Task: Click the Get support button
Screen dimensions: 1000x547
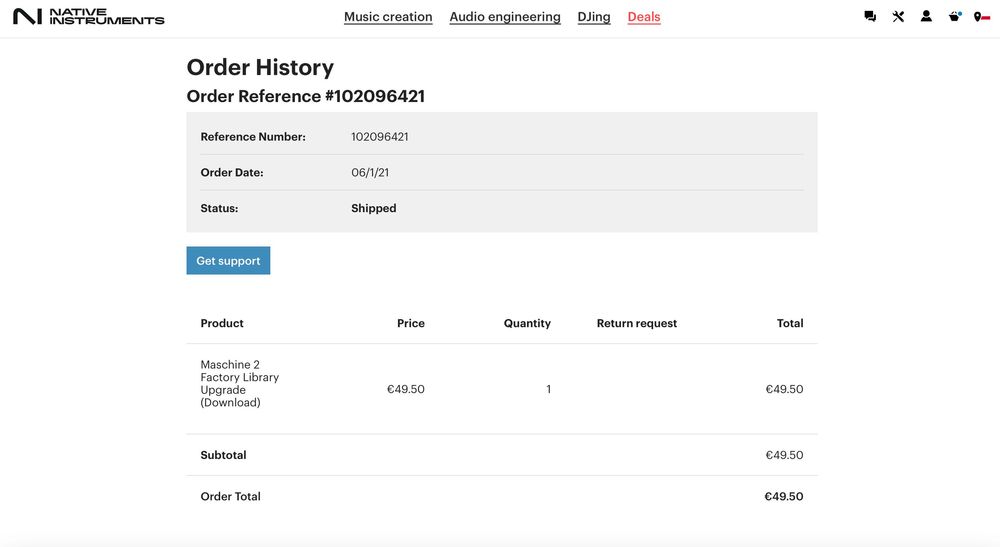Action: 228,261
